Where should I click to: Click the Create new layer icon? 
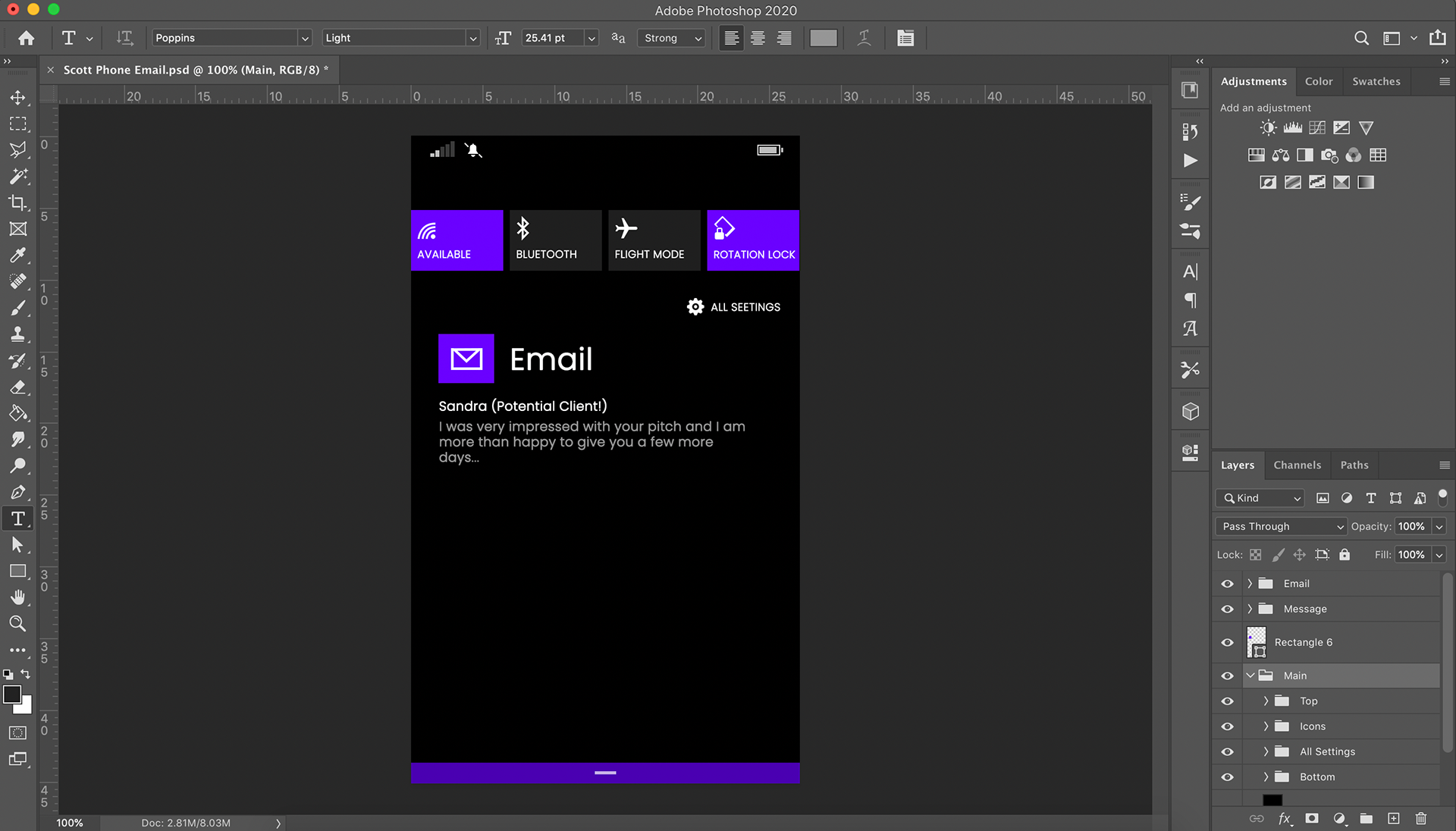point(1393,818)
